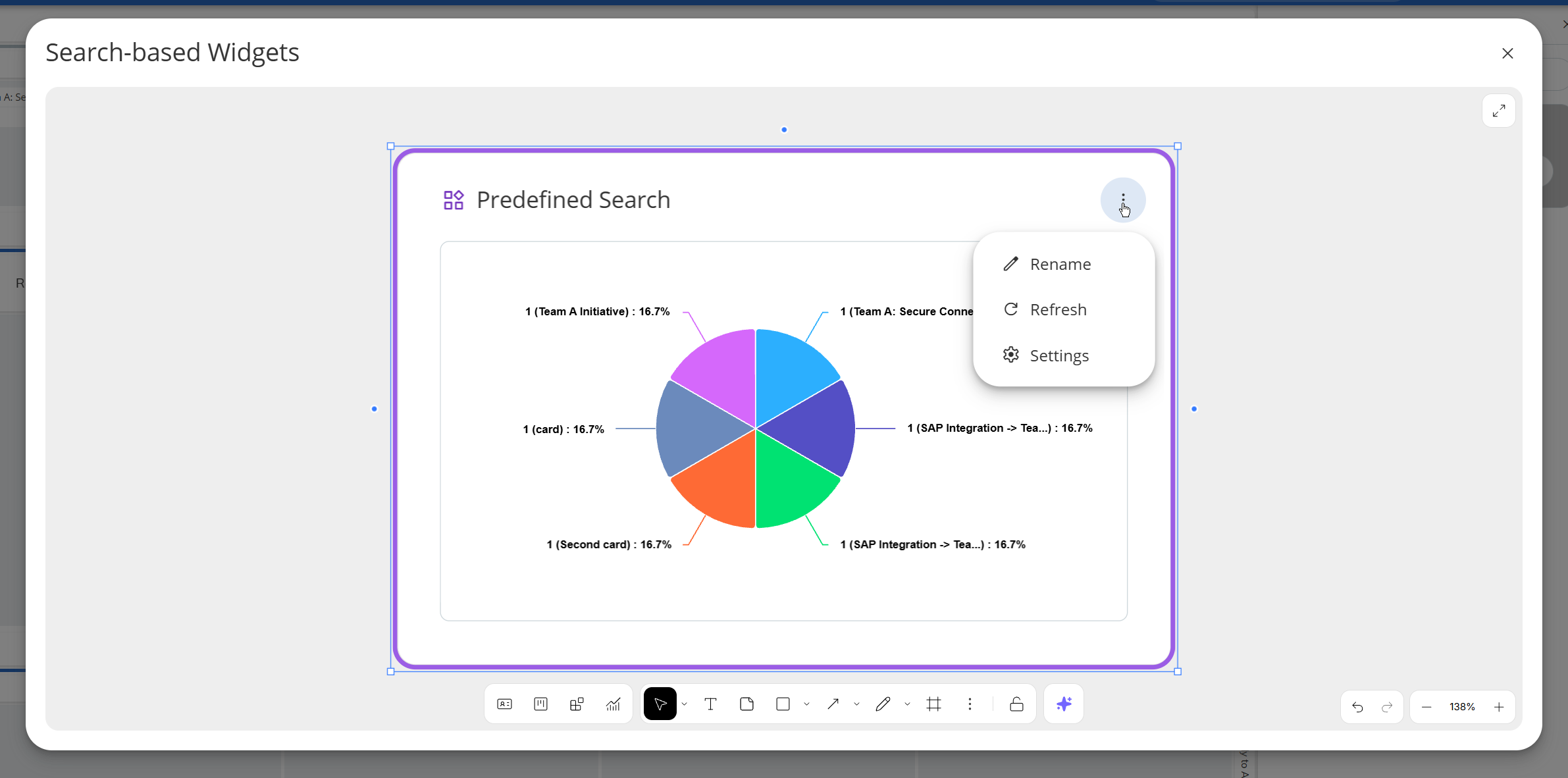Image resolution: width=1568 pixels, height=778 pixels.
Task: Click the chart widget icon
Action: tap(613, 704)
